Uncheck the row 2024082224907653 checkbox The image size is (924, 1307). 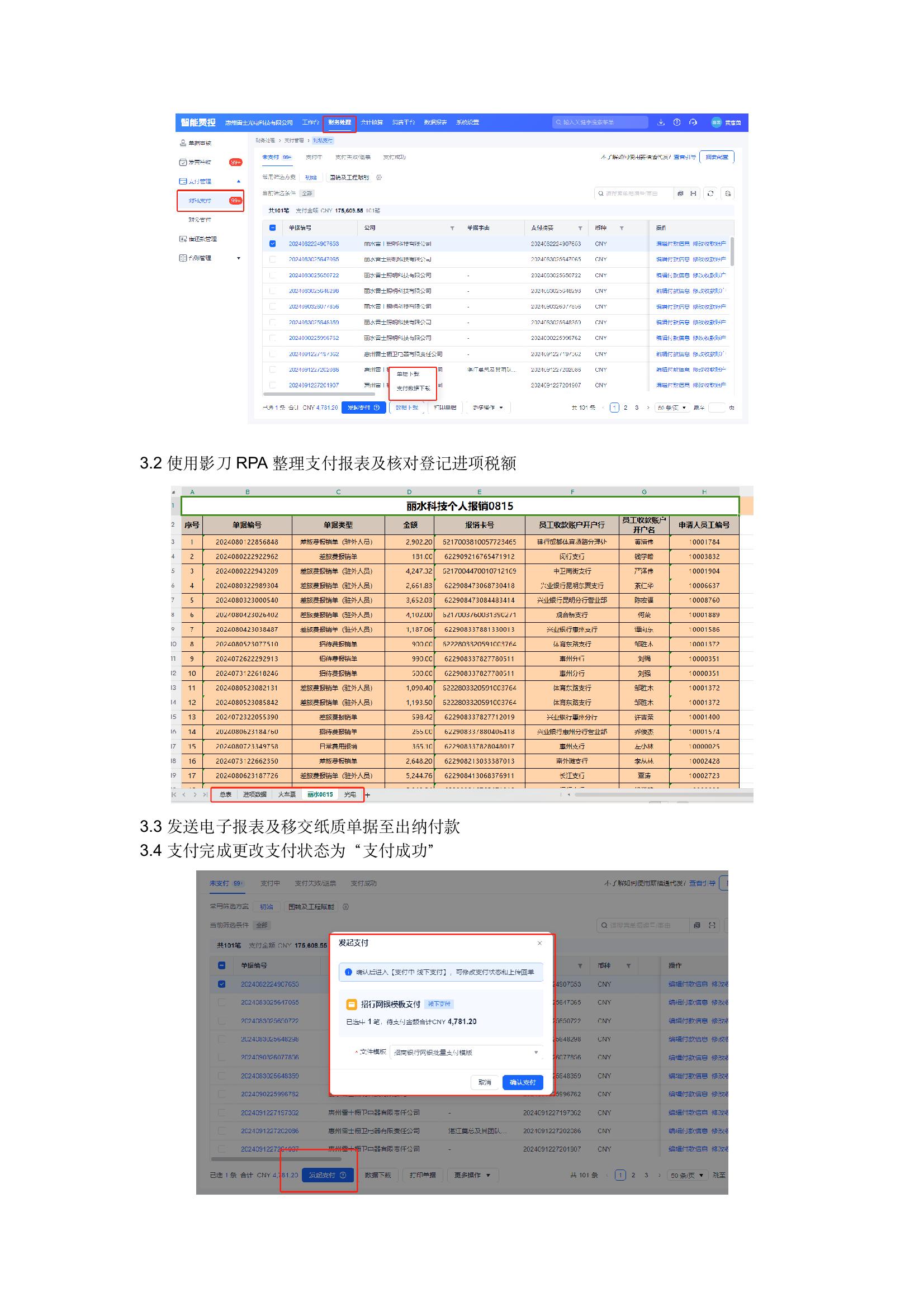273,244
